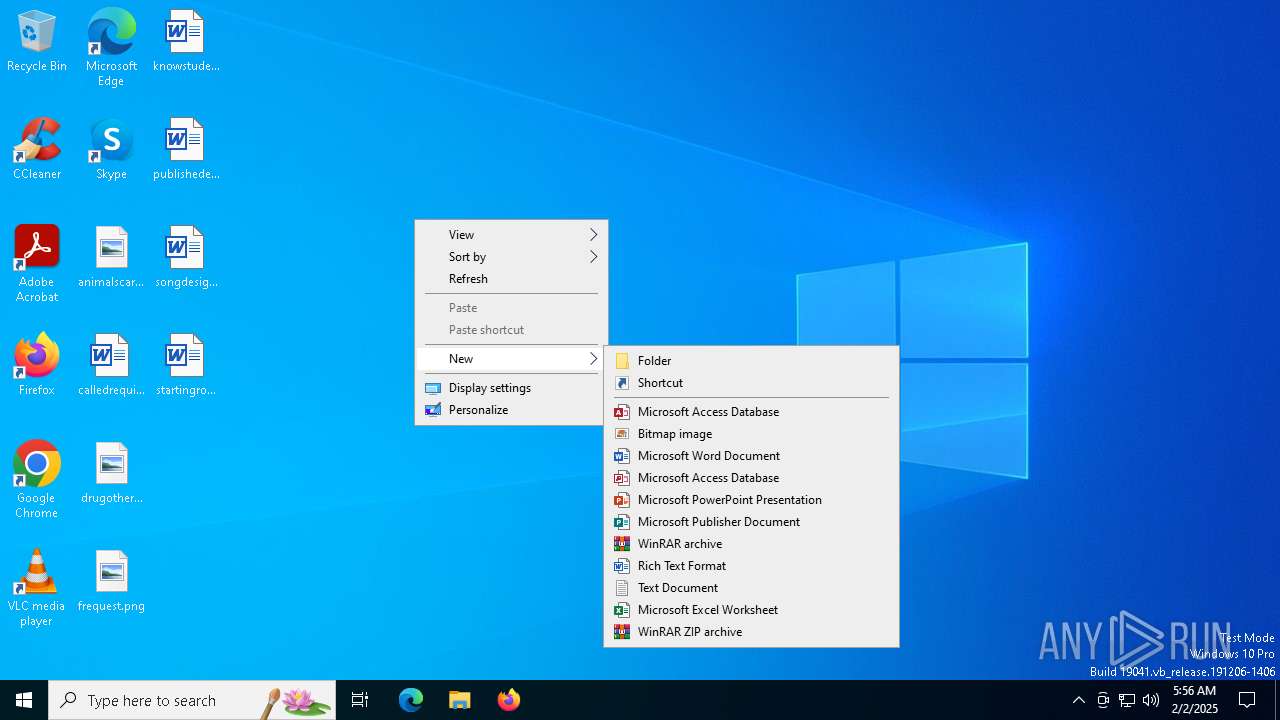Screen dimensions: 1280x720
Task: Create a new Bitmap image
Action: 751,434
